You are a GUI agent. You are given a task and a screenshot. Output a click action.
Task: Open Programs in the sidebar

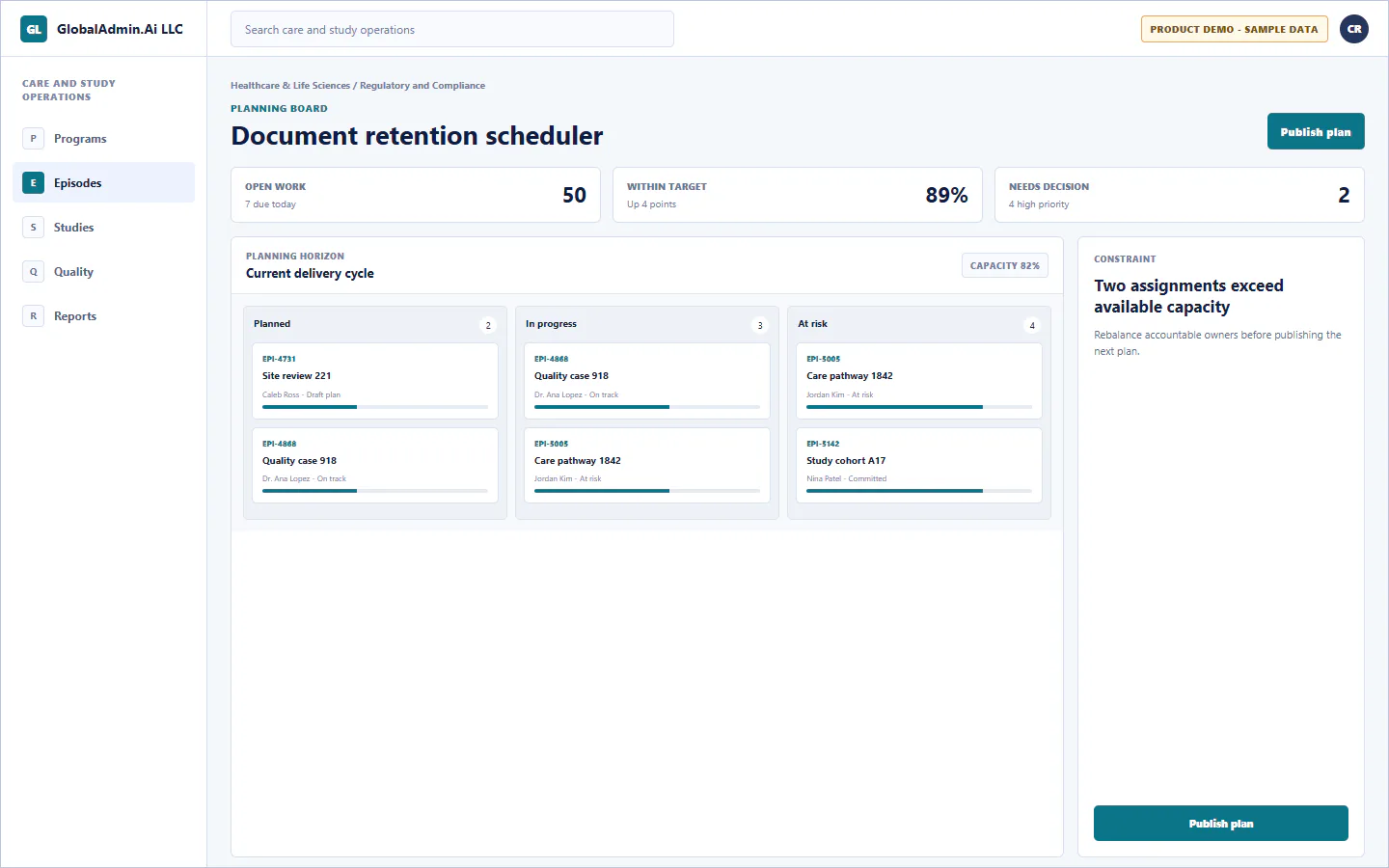[104, 138]
